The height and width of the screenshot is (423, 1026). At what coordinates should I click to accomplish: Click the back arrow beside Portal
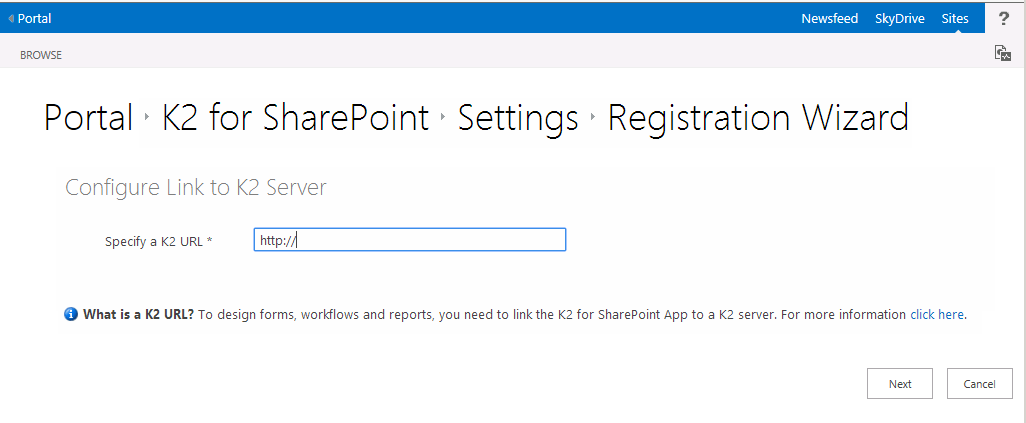click(x=11, y=18)
